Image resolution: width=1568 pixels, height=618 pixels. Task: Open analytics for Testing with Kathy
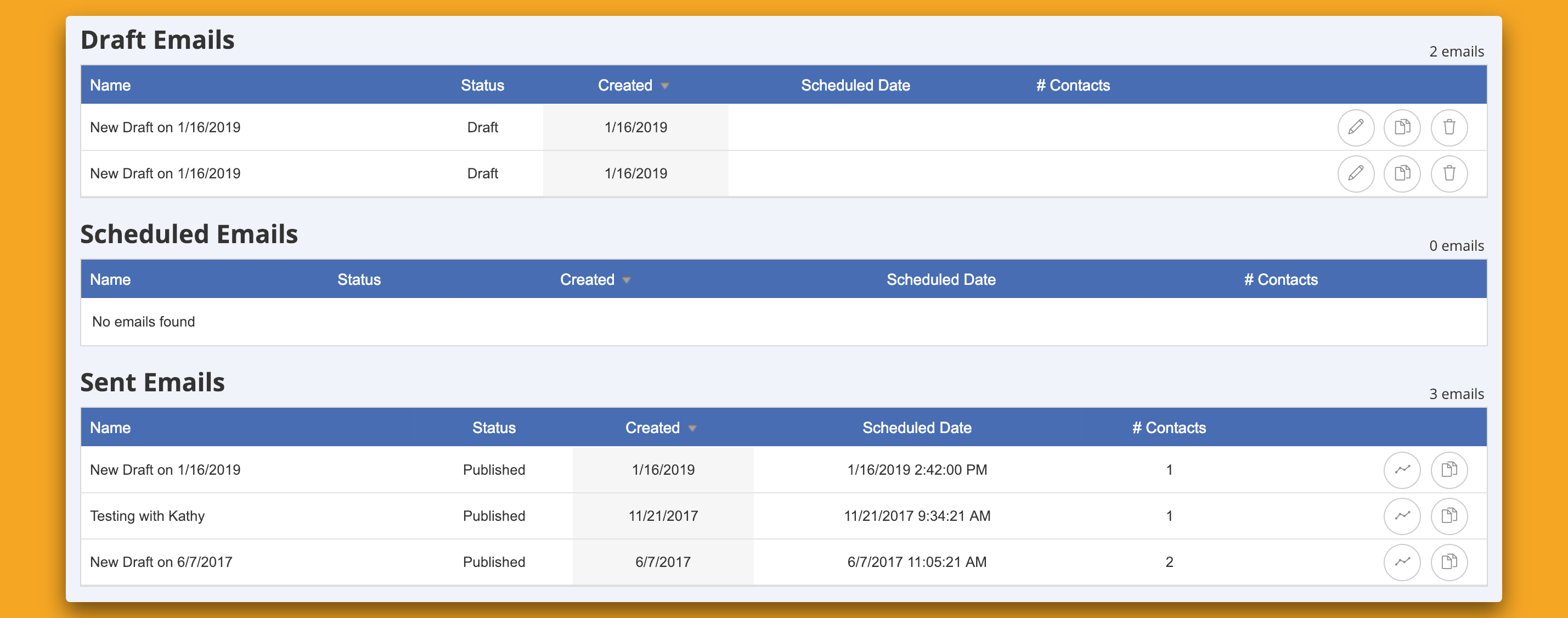click(x=1402, y=516)
